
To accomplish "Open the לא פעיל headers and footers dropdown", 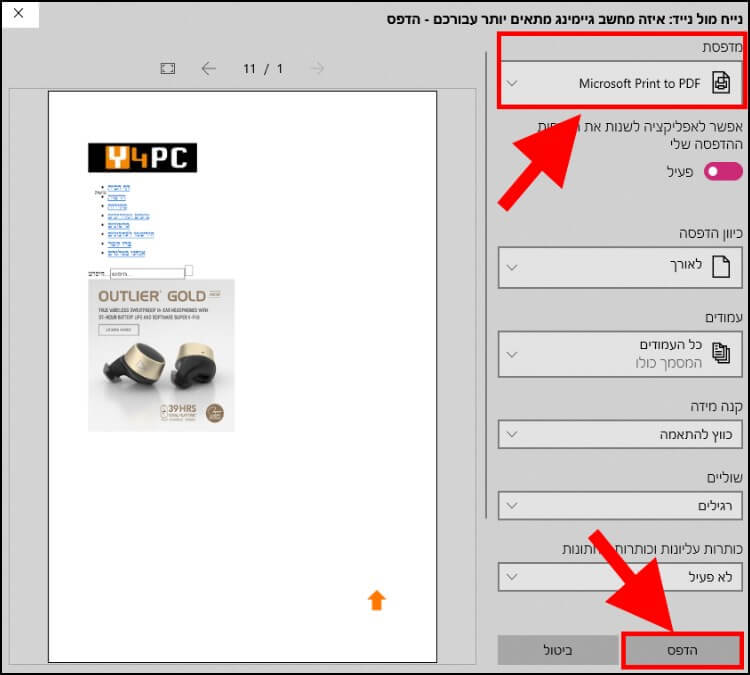I will click(620, 577).
